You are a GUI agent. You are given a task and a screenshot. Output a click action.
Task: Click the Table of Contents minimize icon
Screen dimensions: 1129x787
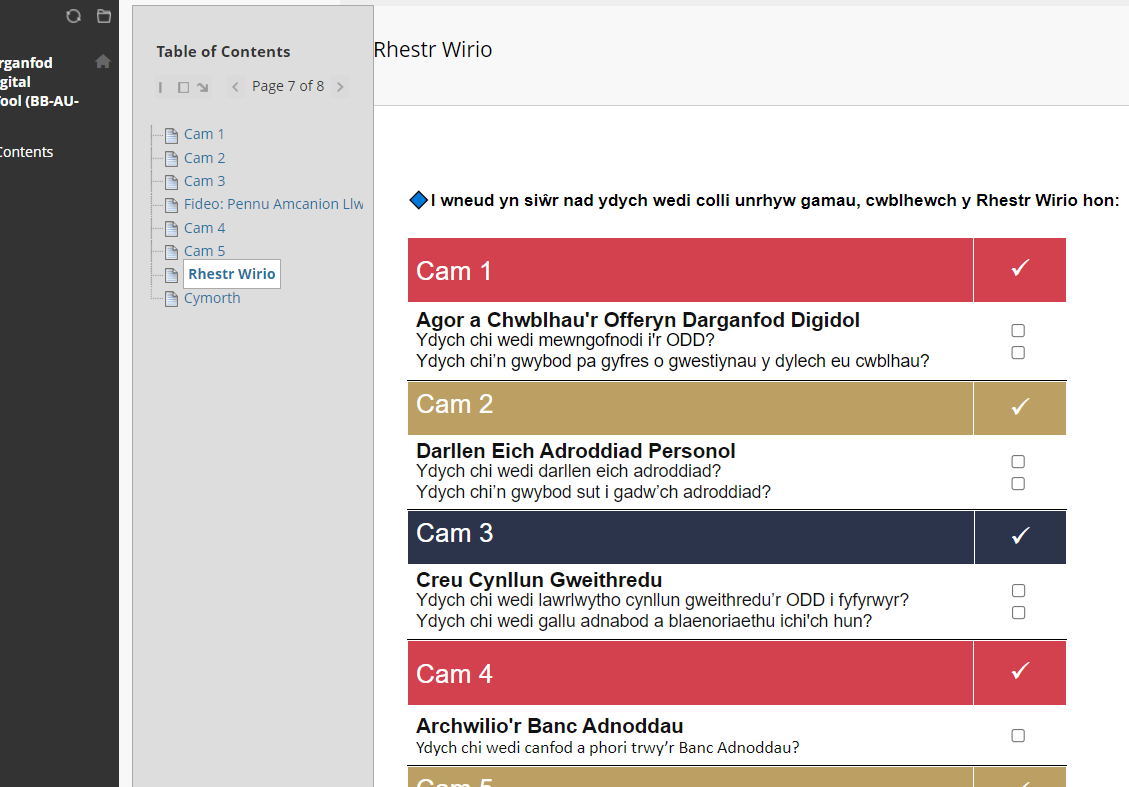[x=161, y=87]
